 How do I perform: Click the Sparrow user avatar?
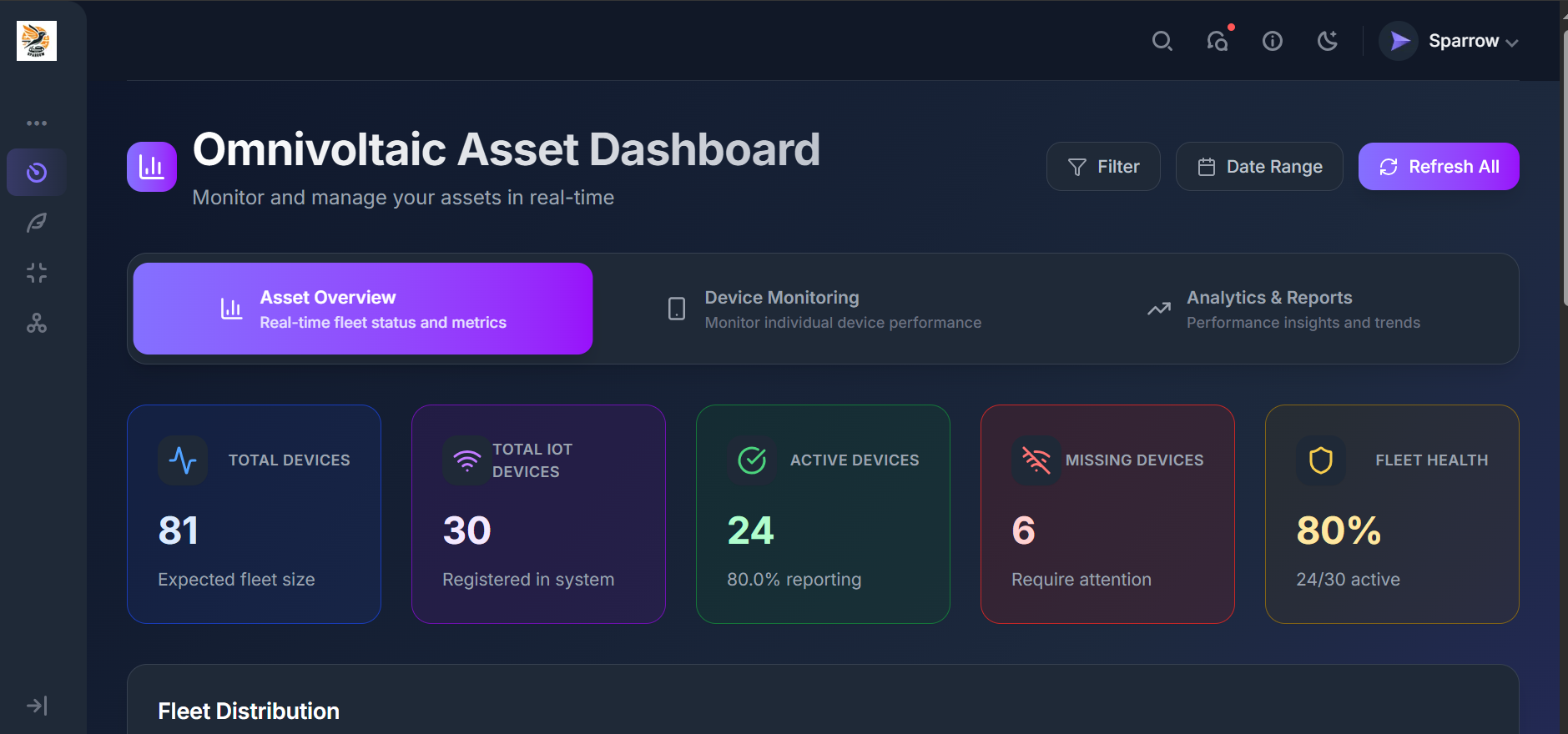coord(1399,41)
